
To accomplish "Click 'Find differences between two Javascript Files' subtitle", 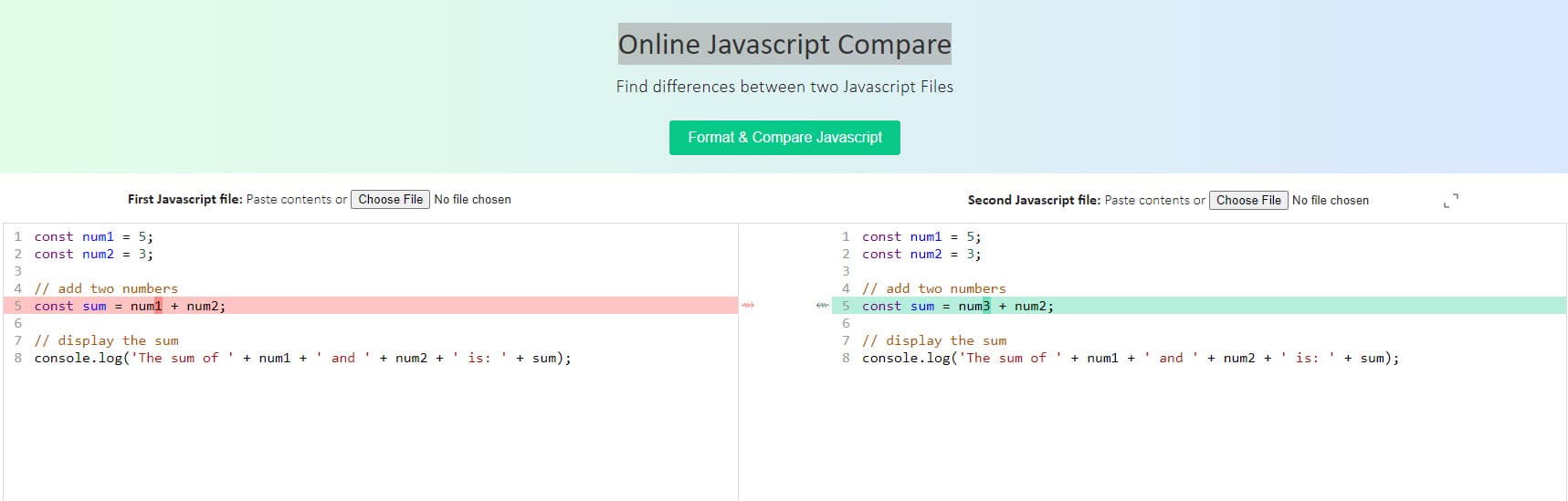I will [784, 87].
